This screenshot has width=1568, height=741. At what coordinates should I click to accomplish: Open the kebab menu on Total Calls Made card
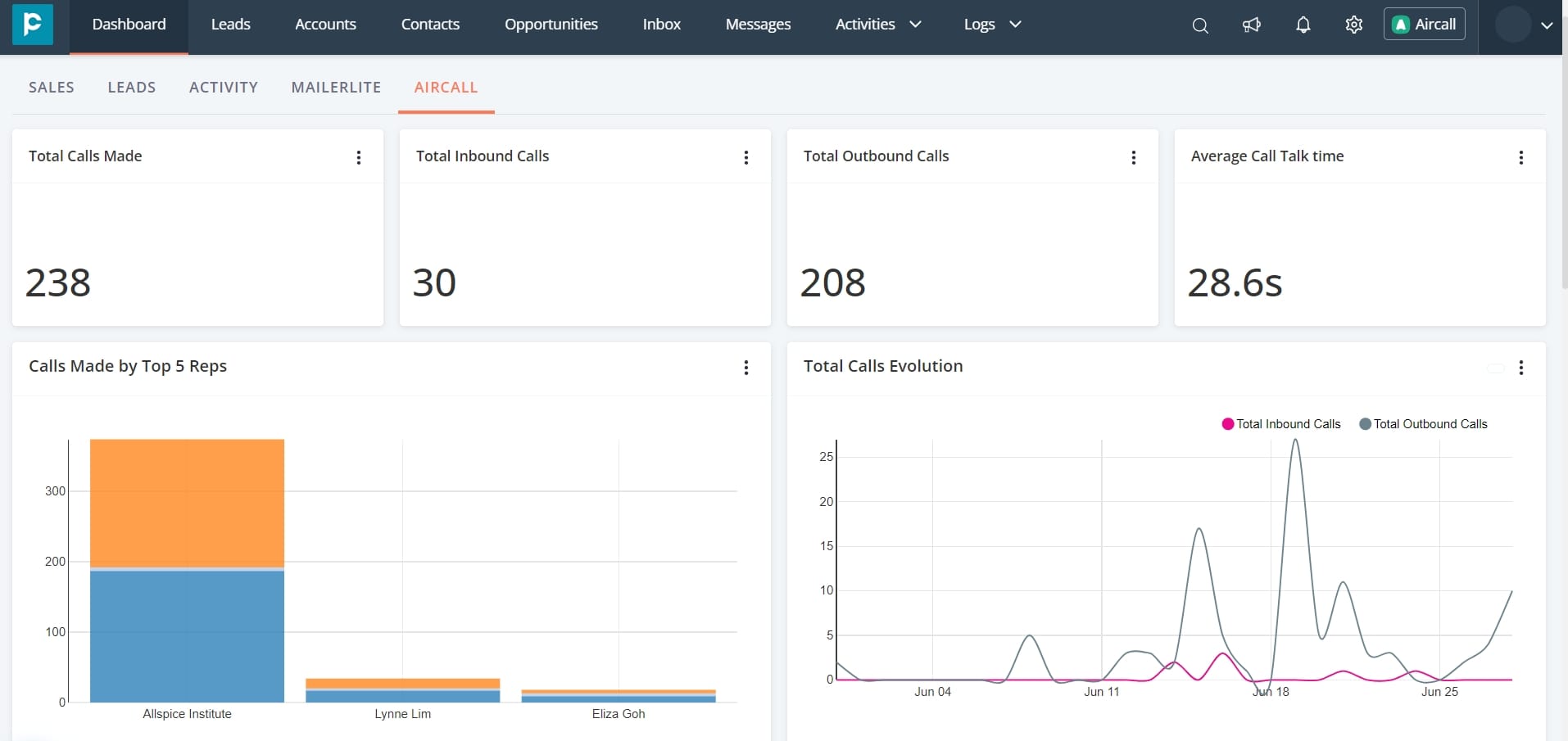point(358,157)
